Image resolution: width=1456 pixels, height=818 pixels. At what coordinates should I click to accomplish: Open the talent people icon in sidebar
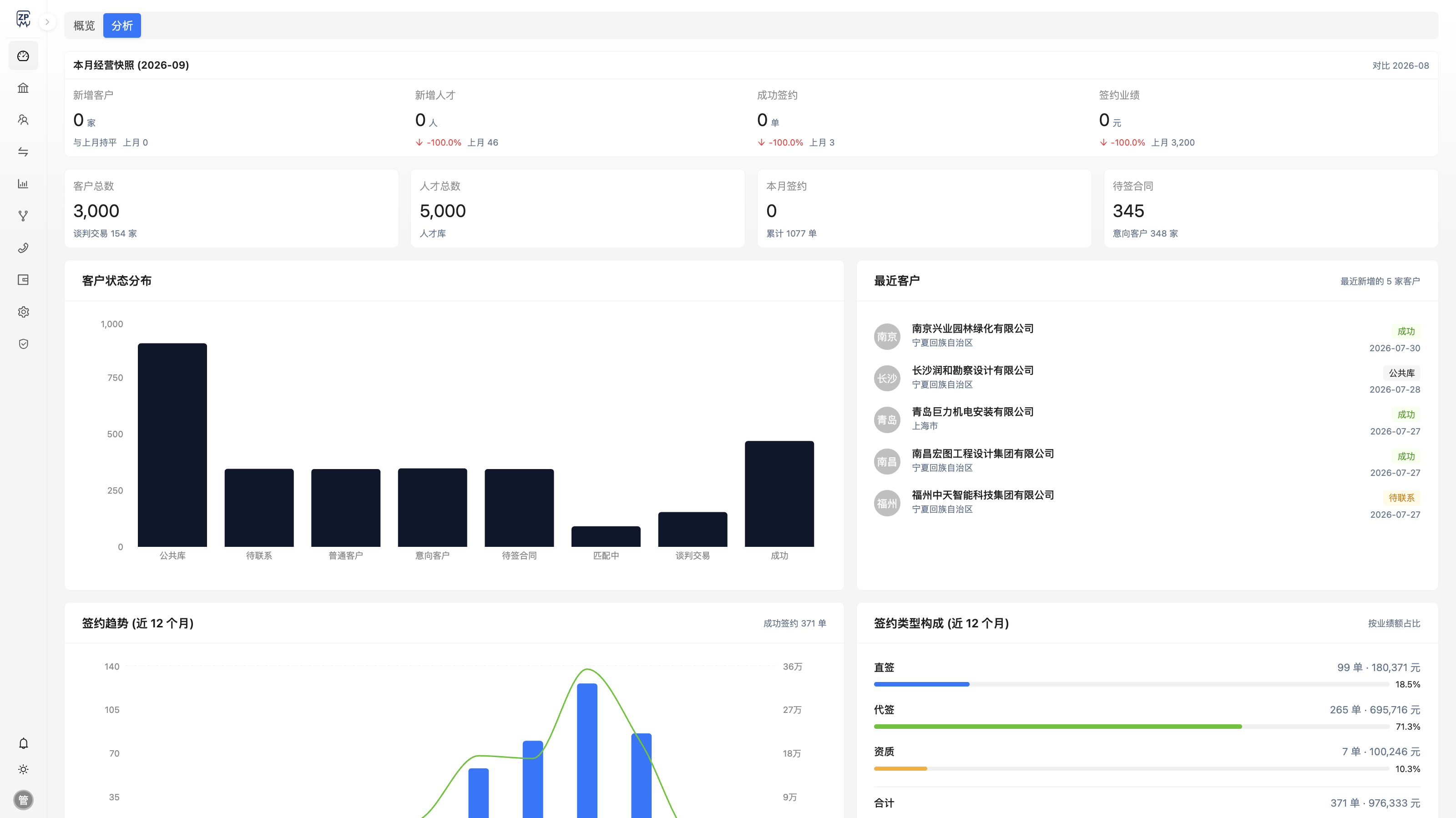click(23, 120)
